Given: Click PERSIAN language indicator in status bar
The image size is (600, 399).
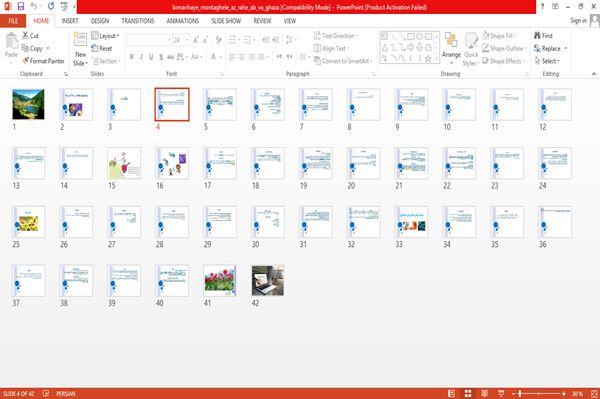Looking at the screenshot, I should point(66,393).
